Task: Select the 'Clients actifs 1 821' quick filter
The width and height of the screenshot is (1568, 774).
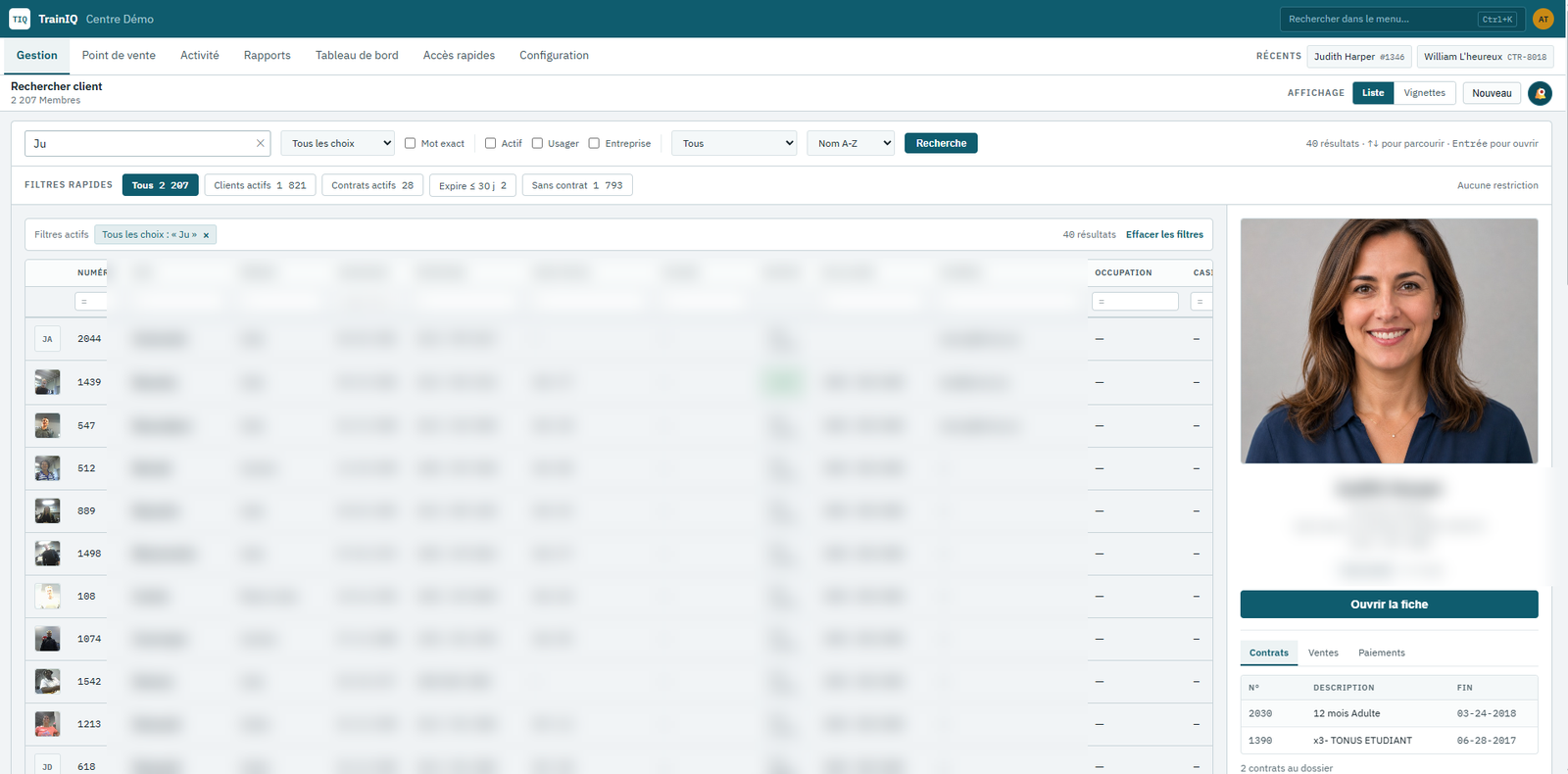Action: [260, 185]
